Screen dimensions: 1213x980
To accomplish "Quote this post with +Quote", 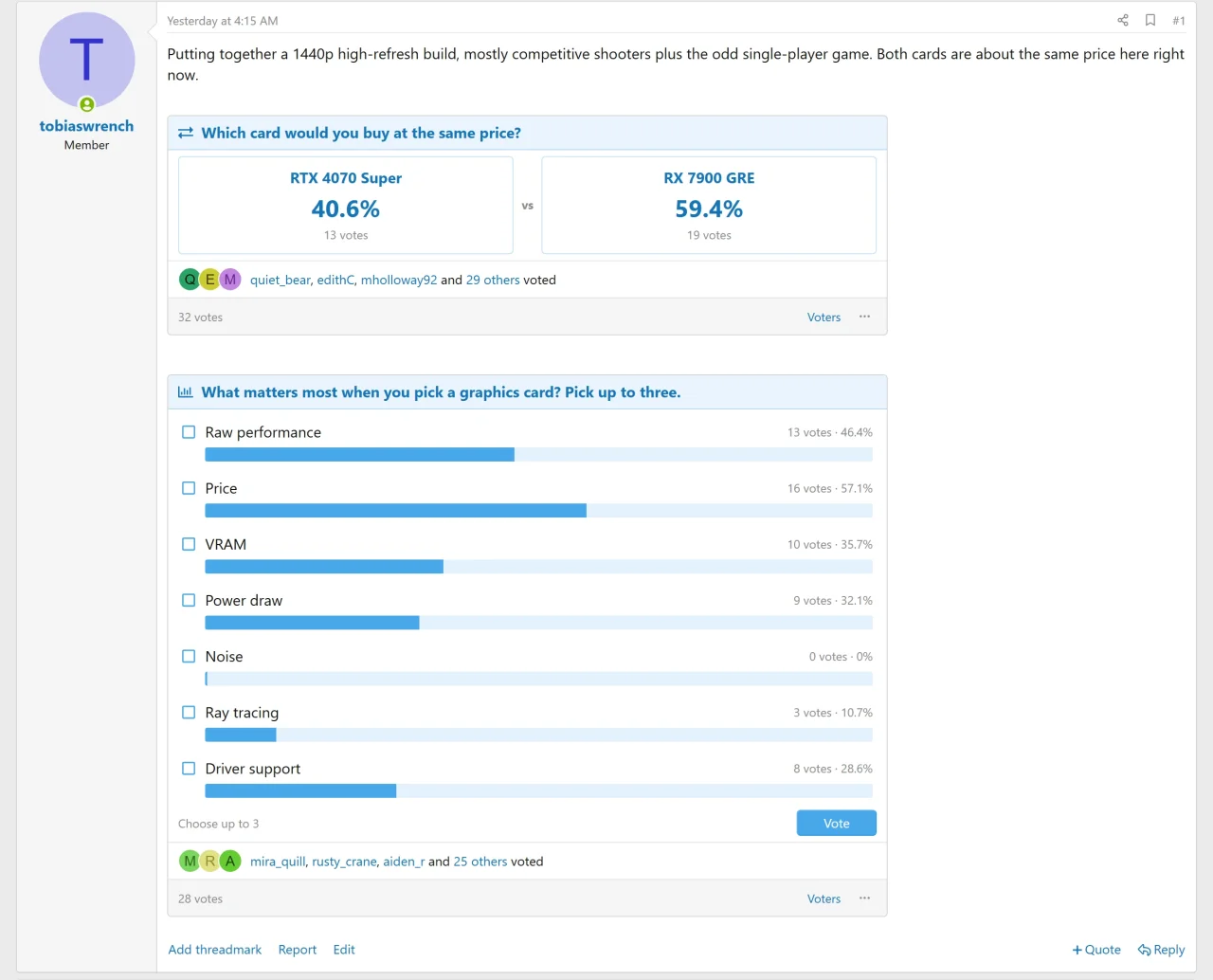I will pyautogui.click(x=1096, y=950).
